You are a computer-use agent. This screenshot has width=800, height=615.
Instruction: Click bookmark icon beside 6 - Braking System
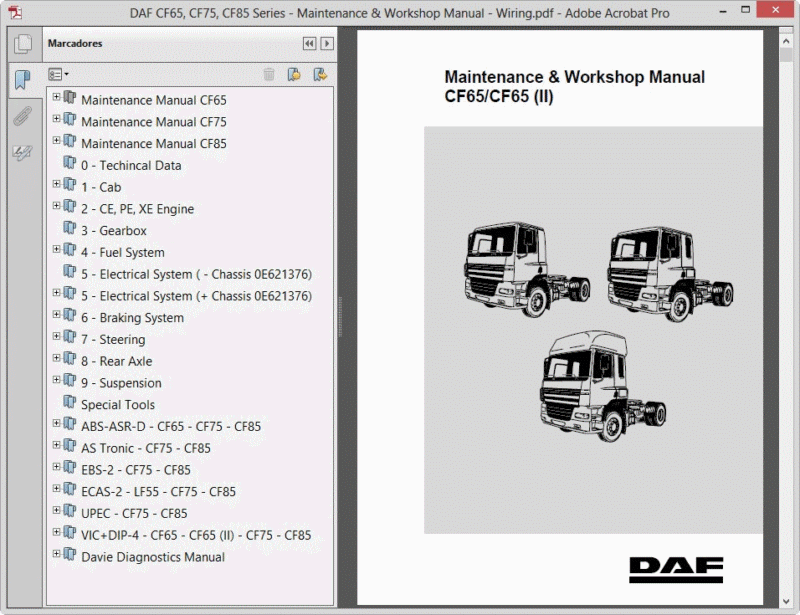pyautogui.click(x=69, y=314)
